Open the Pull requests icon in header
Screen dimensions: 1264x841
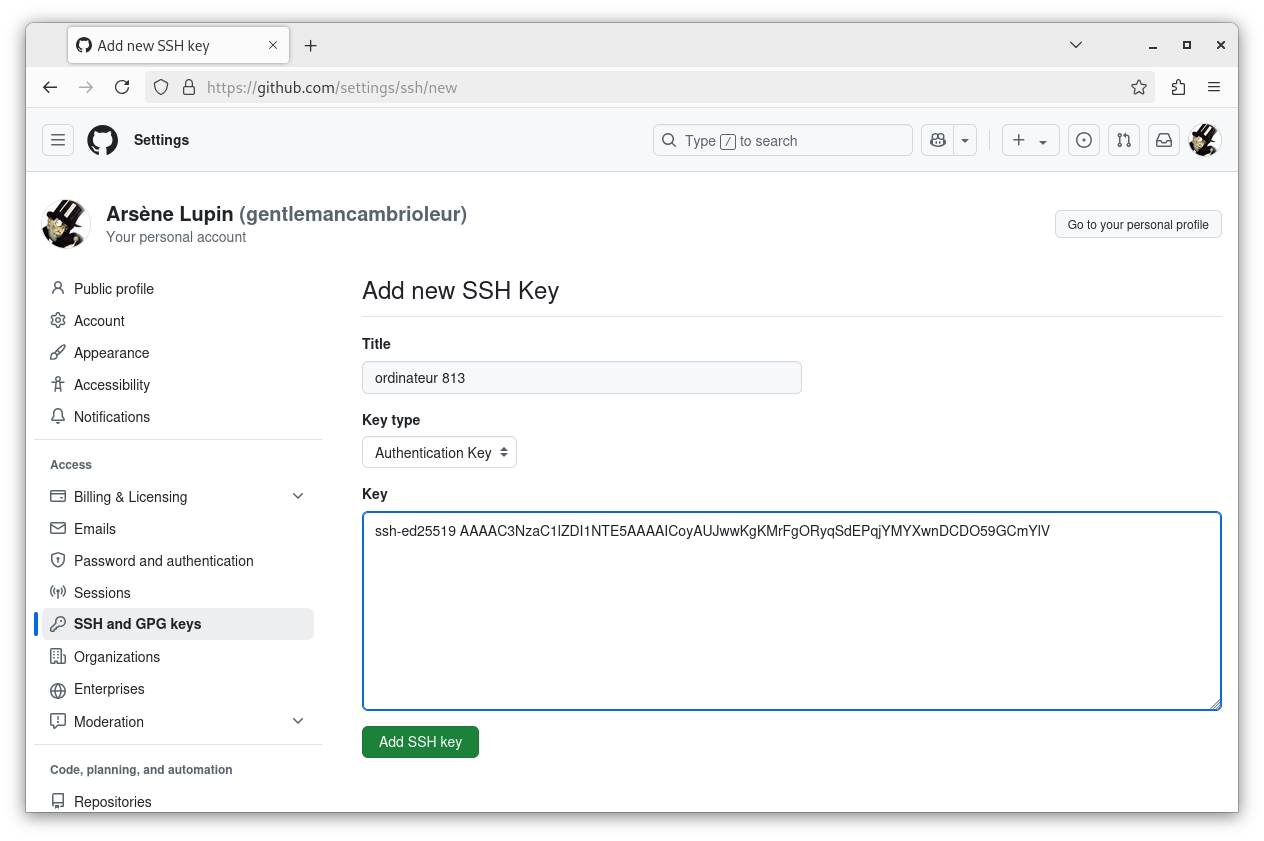[x=1124, y=141]
